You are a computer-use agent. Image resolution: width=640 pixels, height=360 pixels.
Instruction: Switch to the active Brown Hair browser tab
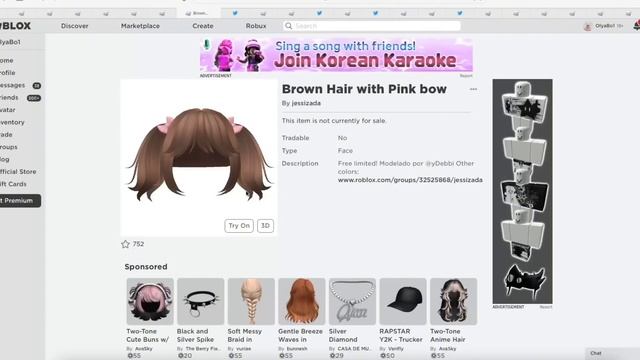(x=199, y=13)
